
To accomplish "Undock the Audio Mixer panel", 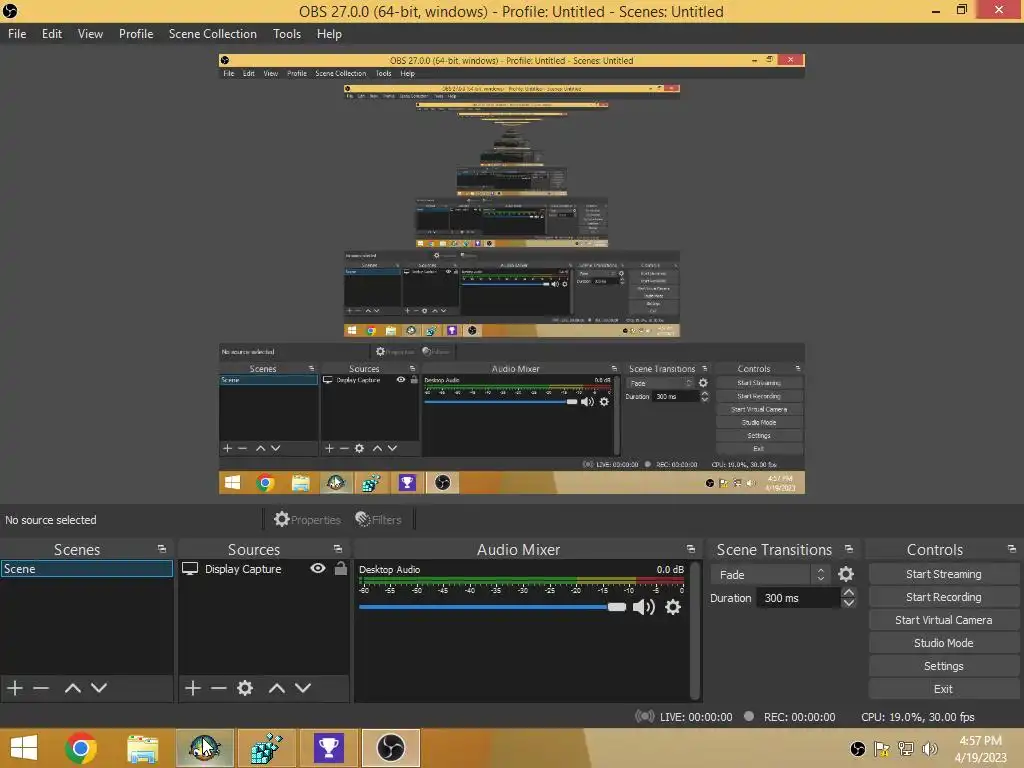I will pyautogui.click(x=690, y=549).
